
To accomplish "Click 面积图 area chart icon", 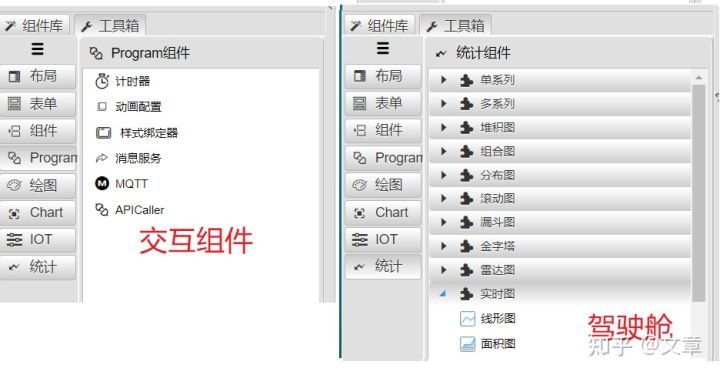I will (467, 344).
